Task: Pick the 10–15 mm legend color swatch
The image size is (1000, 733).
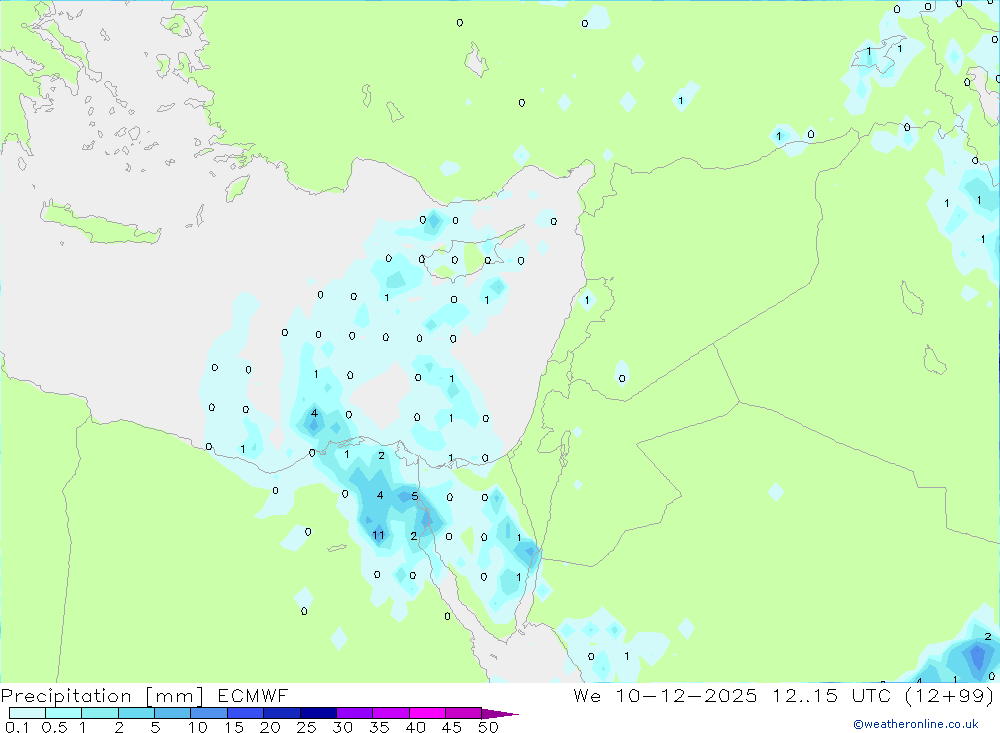Action: click(209, 713)
